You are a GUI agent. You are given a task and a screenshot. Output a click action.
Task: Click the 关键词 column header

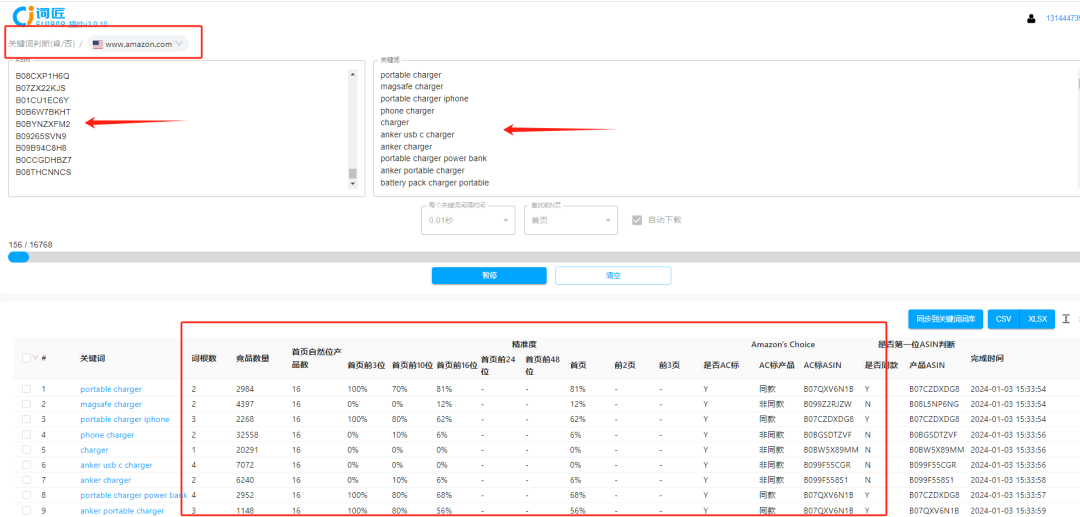click(92, 358)
